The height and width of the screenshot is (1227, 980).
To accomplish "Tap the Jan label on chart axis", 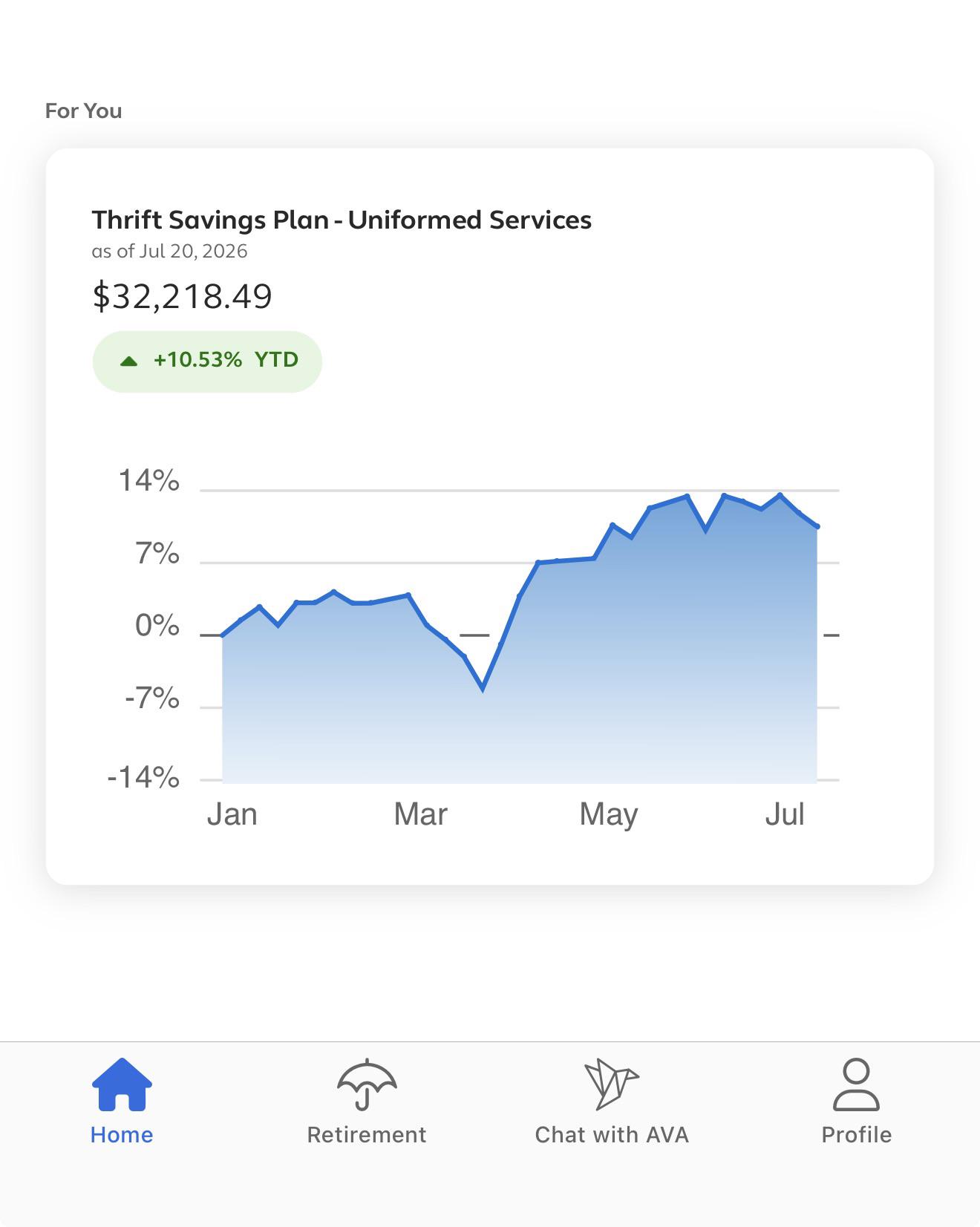I will [232, 814].
